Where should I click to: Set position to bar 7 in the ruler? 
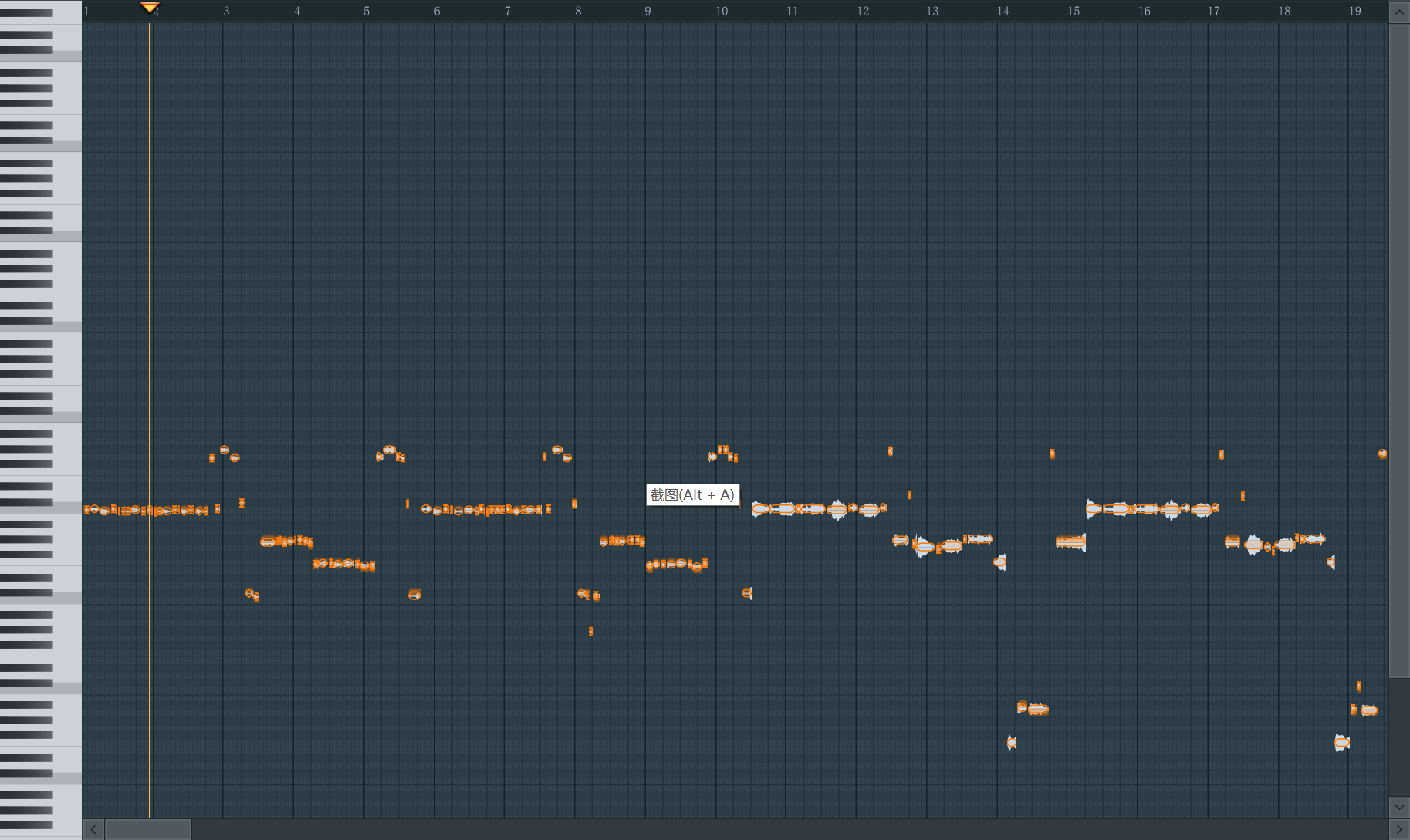[x=508, y=12]
